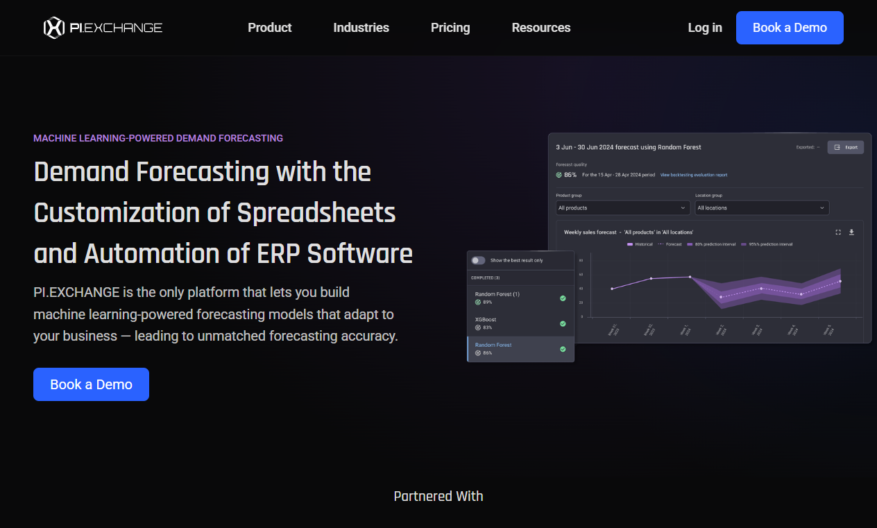Click Book a Demo in header

tap(790, 27)
